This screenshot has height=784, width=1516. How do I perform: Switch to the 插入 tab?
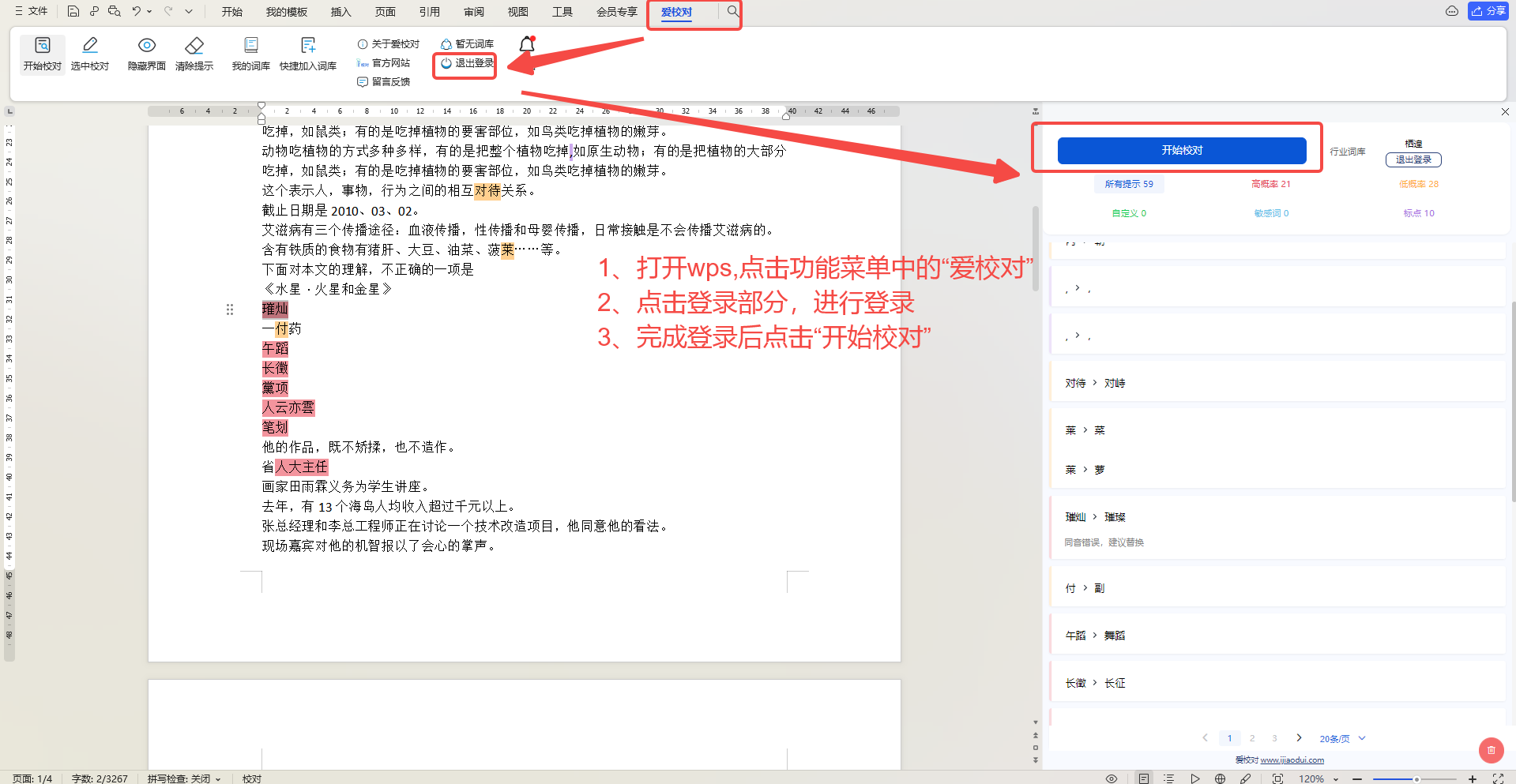click(341, 12)
